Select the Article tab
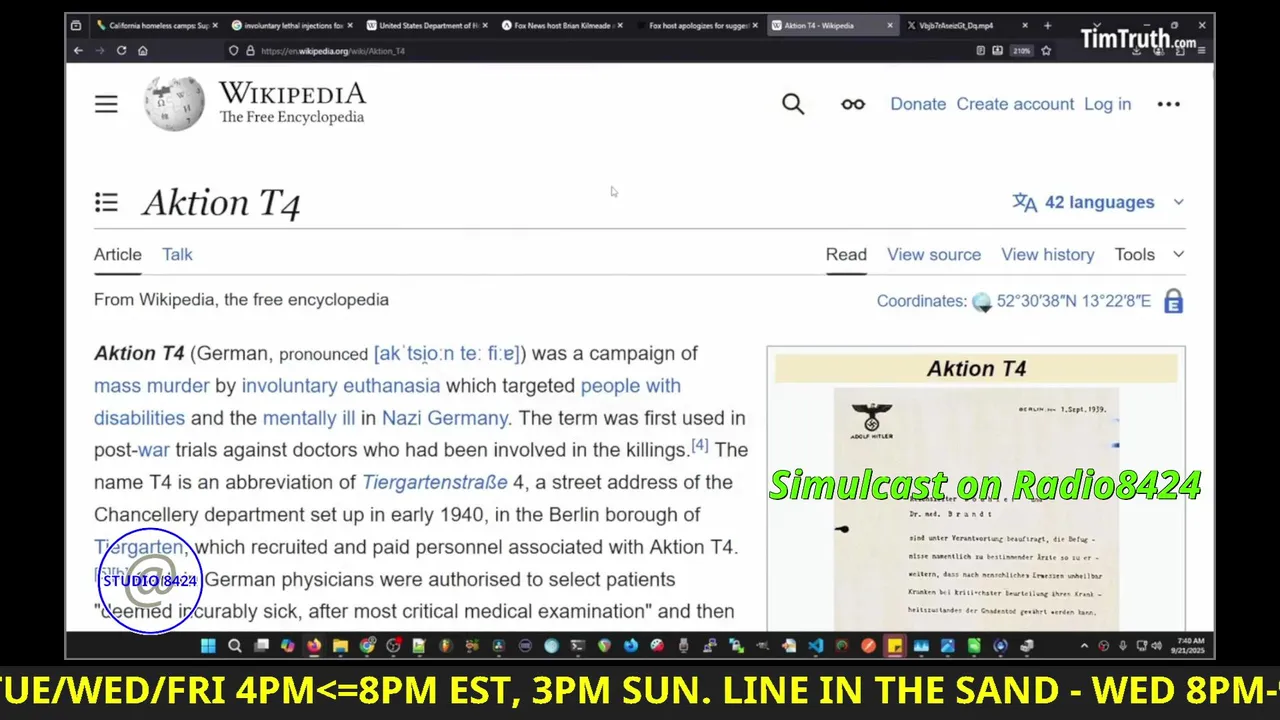The height and width of the screenshot is (720, 1280). click(x=118, y=254)
